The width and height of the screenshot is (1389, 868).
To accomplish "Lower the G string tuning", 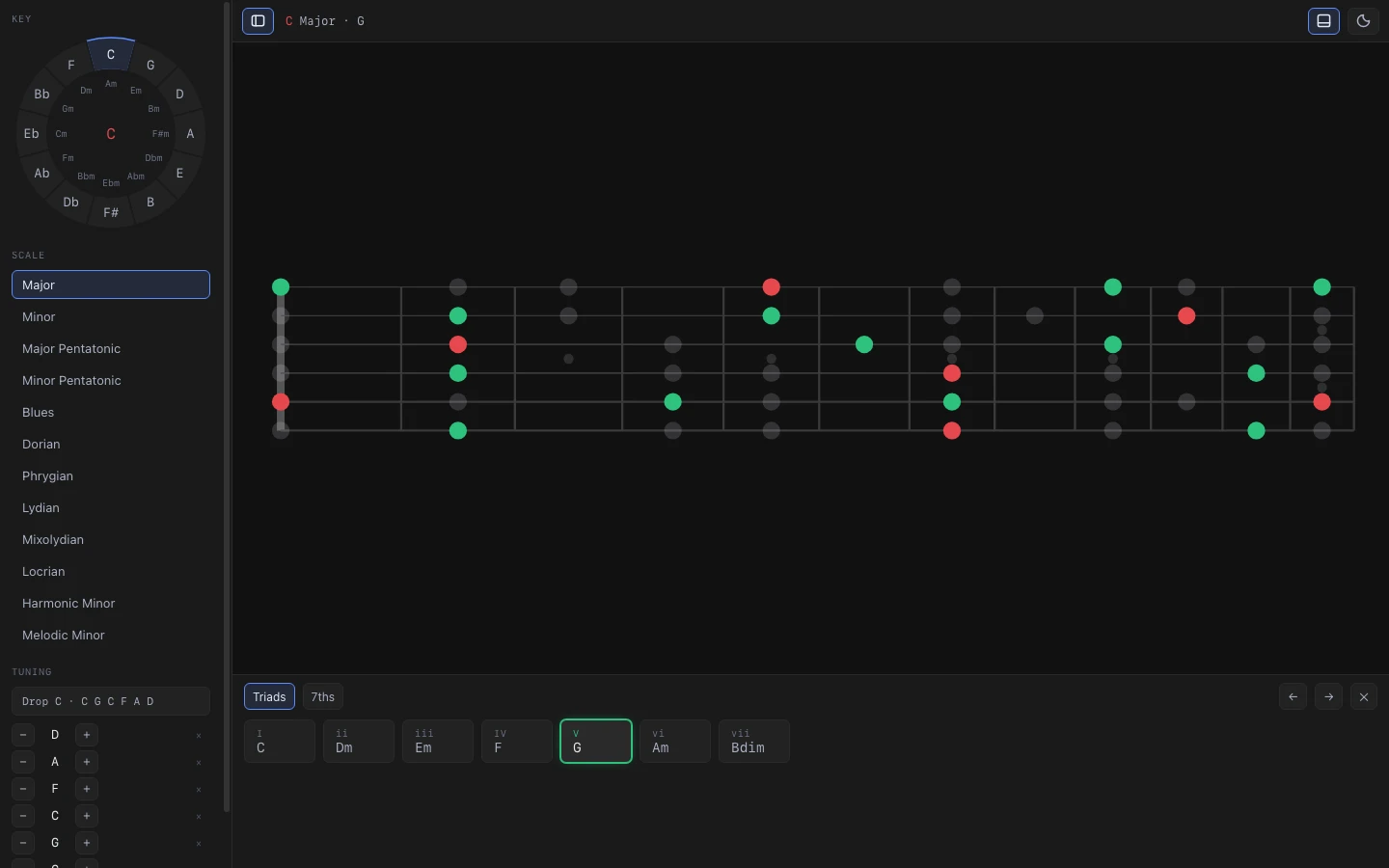I will (23, 843).
